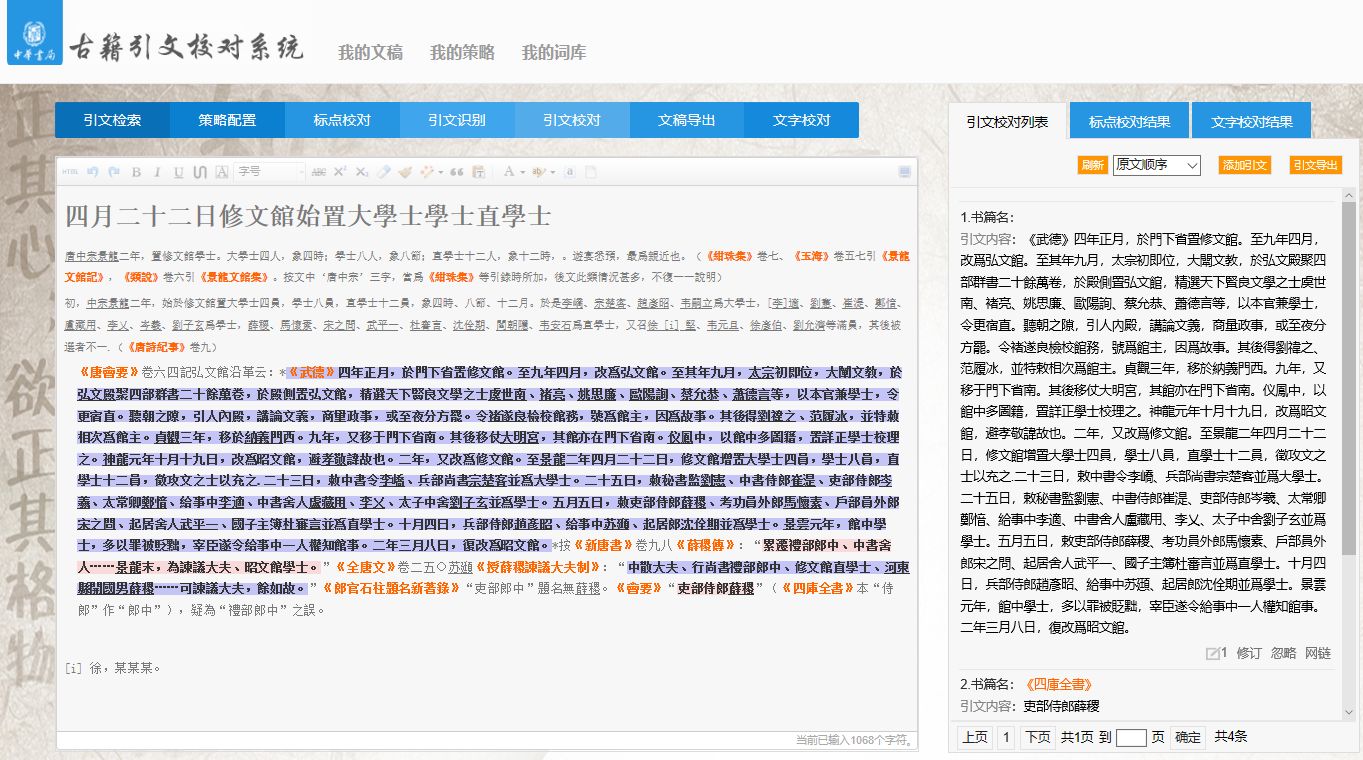Select the 标点校对 tab
This screenshot has width=1363, height=760.
point(342,120)
